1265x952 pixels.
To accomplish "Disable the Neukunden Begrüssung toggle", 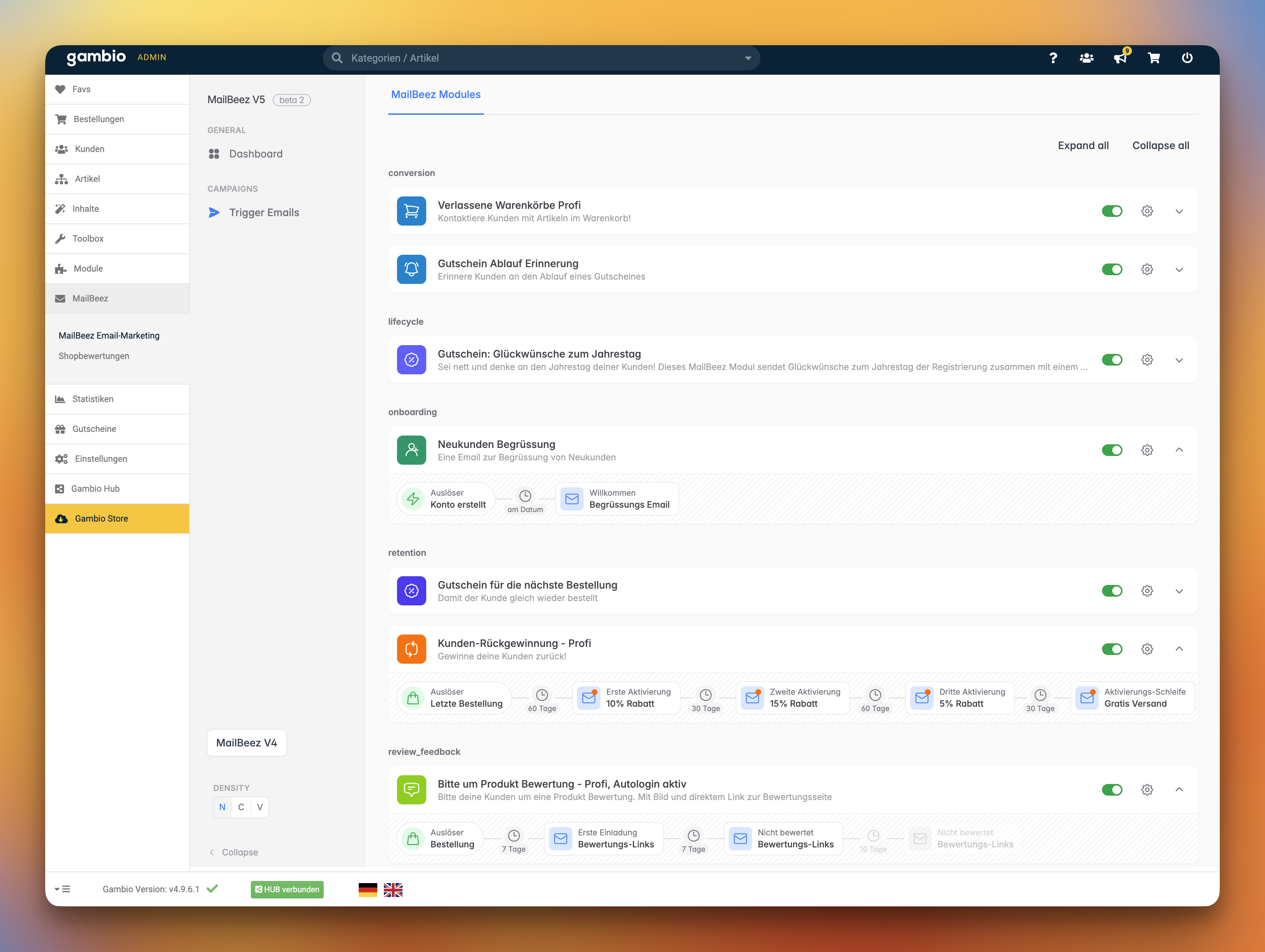I will click(1112, 450).
